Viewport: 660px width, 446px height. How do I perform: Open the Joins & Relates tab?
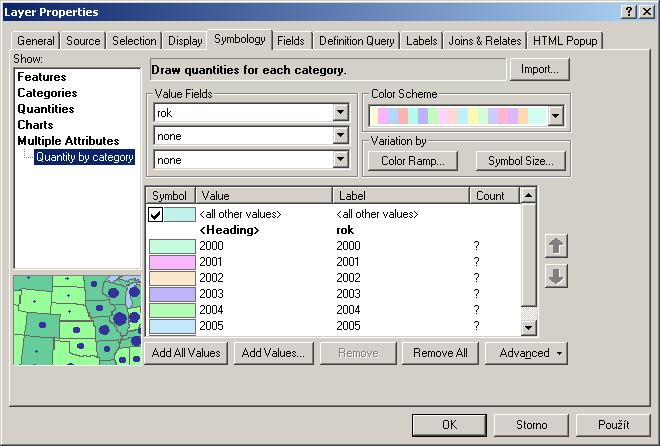[x=484, y=41]
